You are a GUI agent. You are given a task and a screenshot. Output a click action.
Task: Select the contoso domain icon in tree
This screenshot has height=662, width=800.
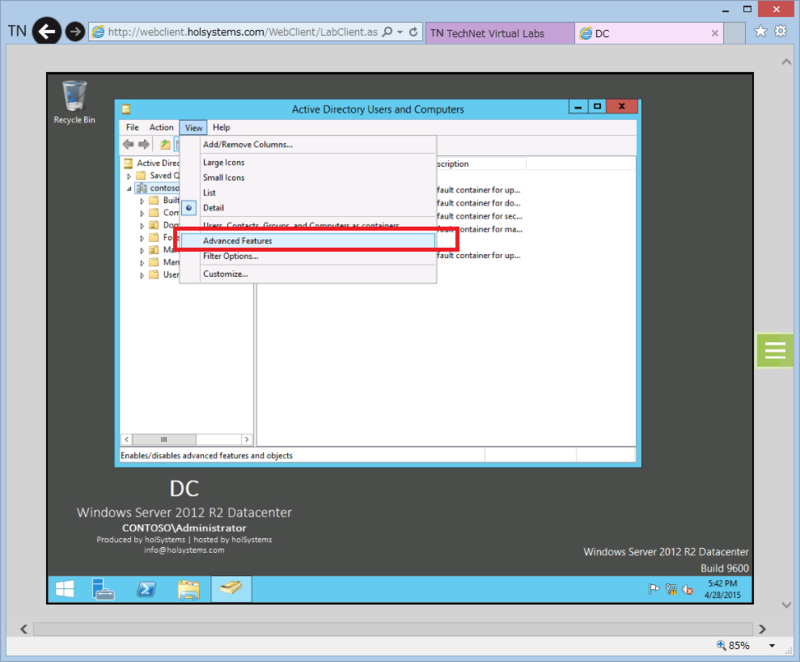[x=142, y=188]
